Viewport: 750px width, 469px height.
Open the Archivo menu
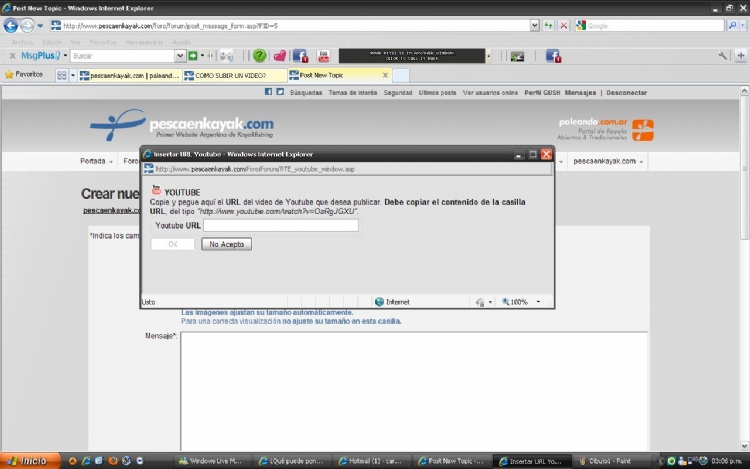(22, 42)
